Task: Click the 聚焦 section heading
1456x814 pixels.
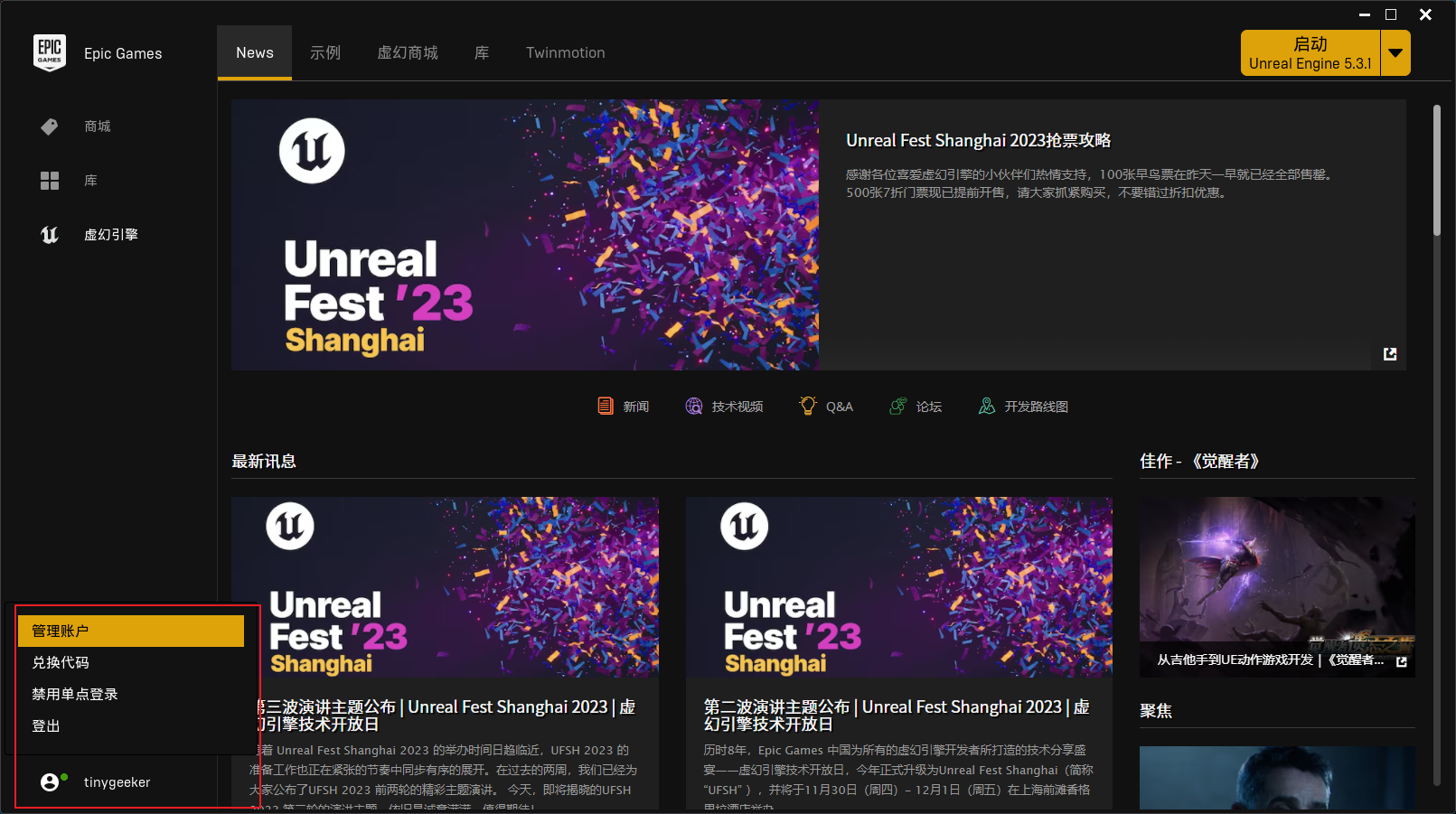Action: coord(1156,710)
